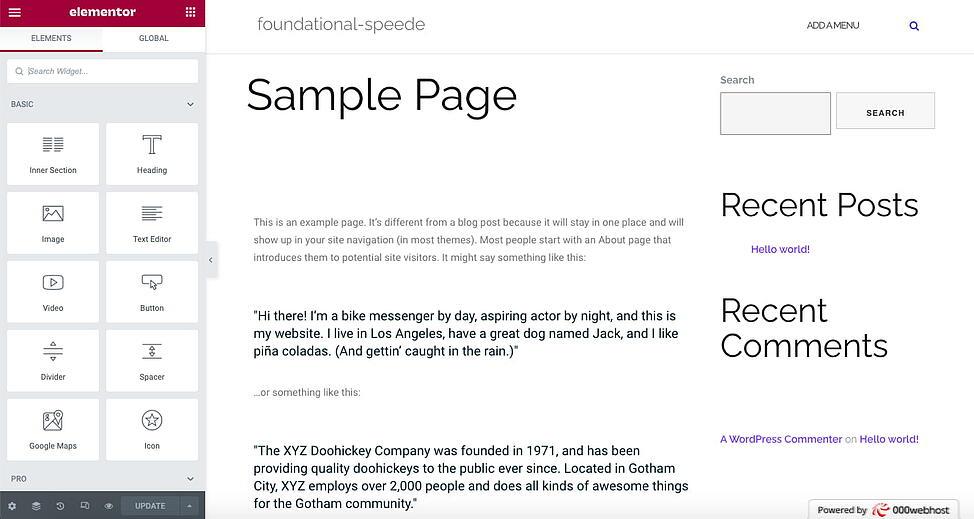Image resolution: width=974 pixels, height=519 pixels.
Task: Open responsive mode device icon
Action: [x=85, y=506]
